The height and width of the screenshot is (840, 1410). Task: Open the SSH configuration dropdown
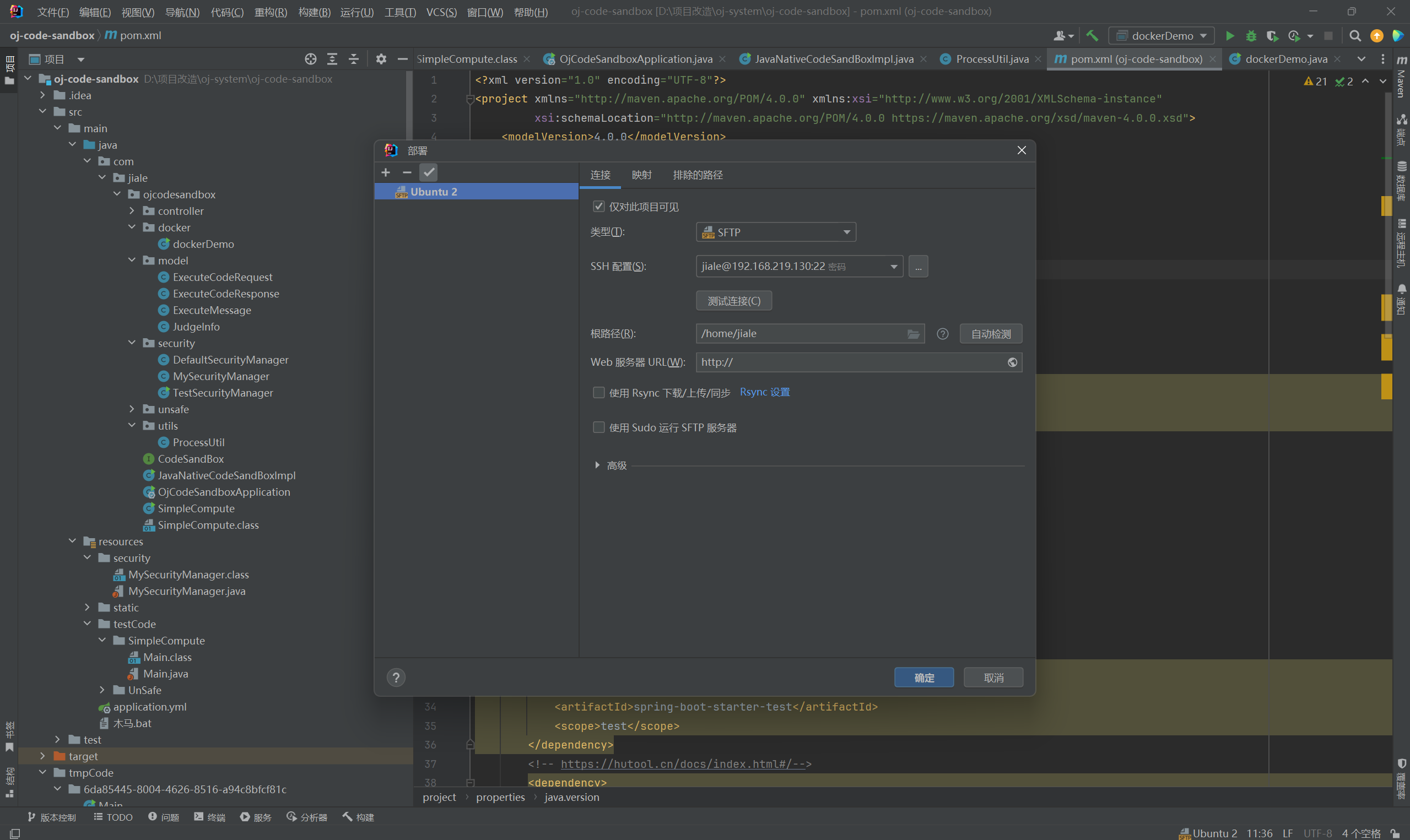pyautogui.click(x=893, y=266)
